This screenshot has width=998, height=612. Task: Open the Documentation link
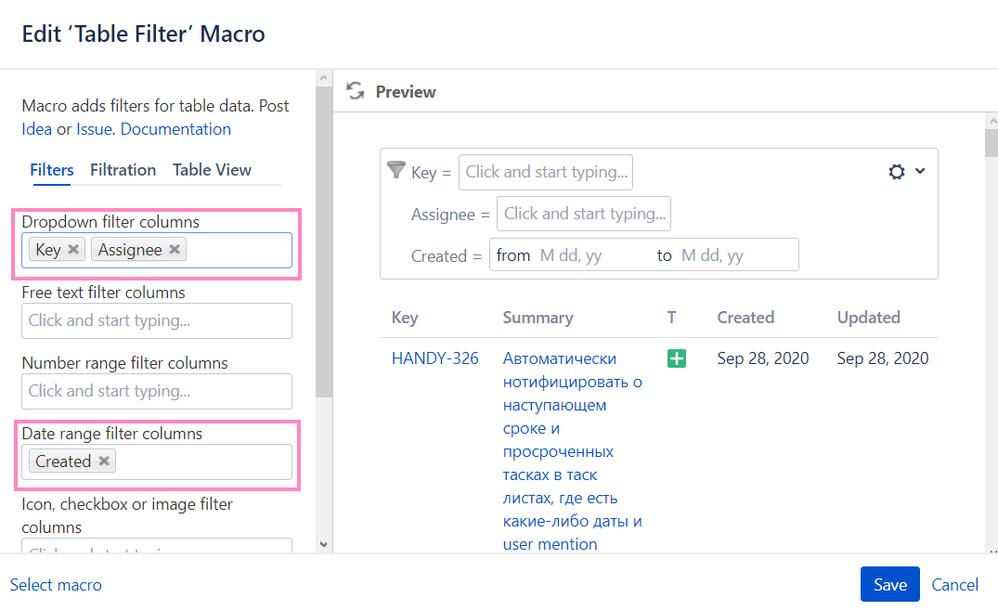175,128
